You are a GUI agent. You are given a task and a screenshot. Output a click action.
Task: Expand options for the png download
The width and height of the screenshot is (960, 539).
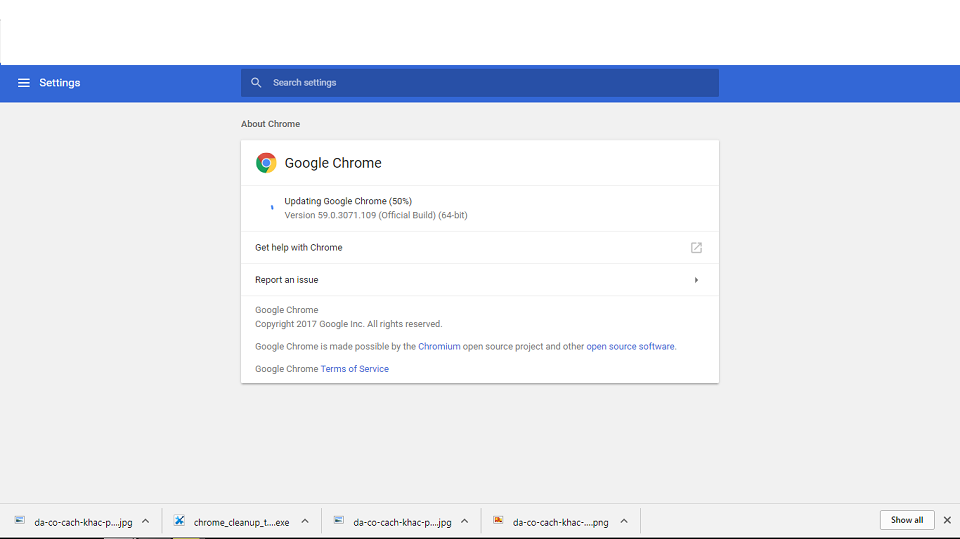point(624,521)
